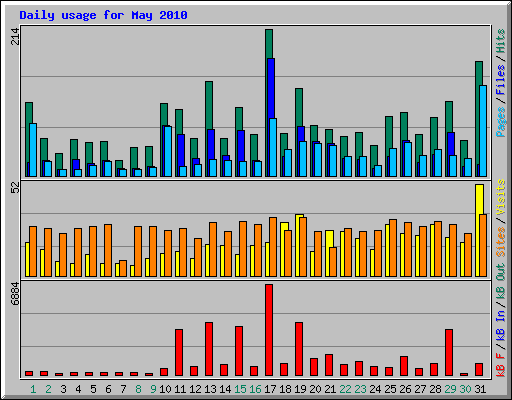Click the 6884 value on the bottom axis
The height and width of the screenshot is (400, 512).
coord(15,294)
